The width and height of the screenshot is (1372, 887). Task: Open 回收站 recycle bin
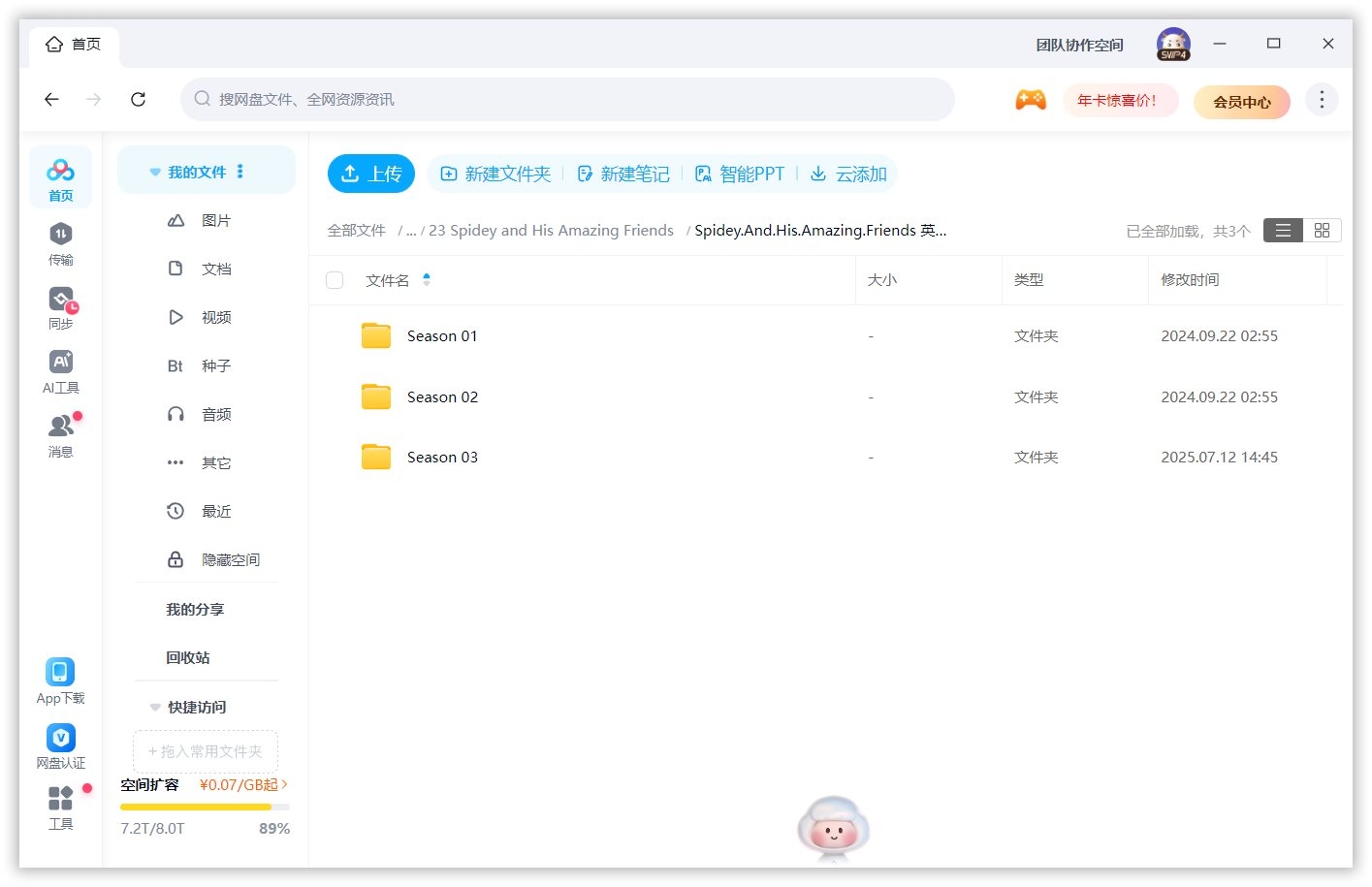(188, 657)
